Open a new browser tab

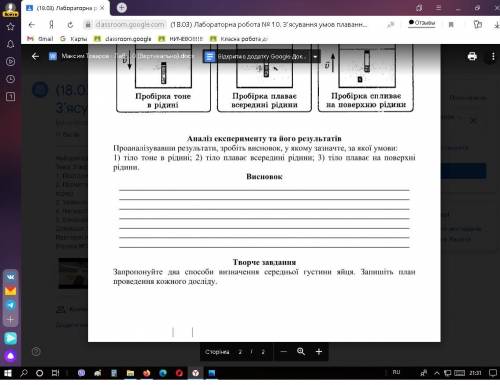click(x=122, y=8)
